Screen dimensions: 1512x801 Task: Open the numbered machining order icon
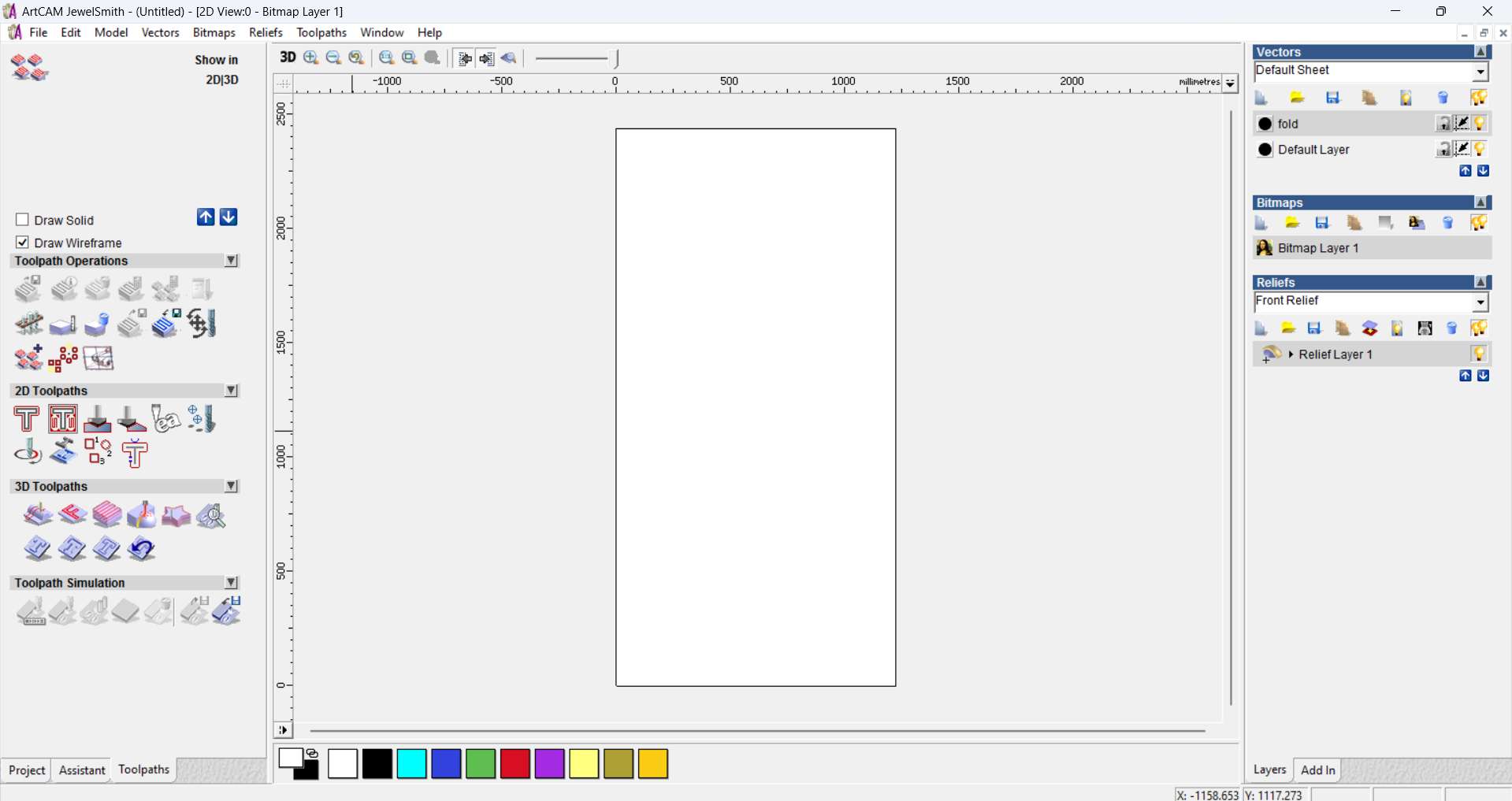(x=98, y=452)
